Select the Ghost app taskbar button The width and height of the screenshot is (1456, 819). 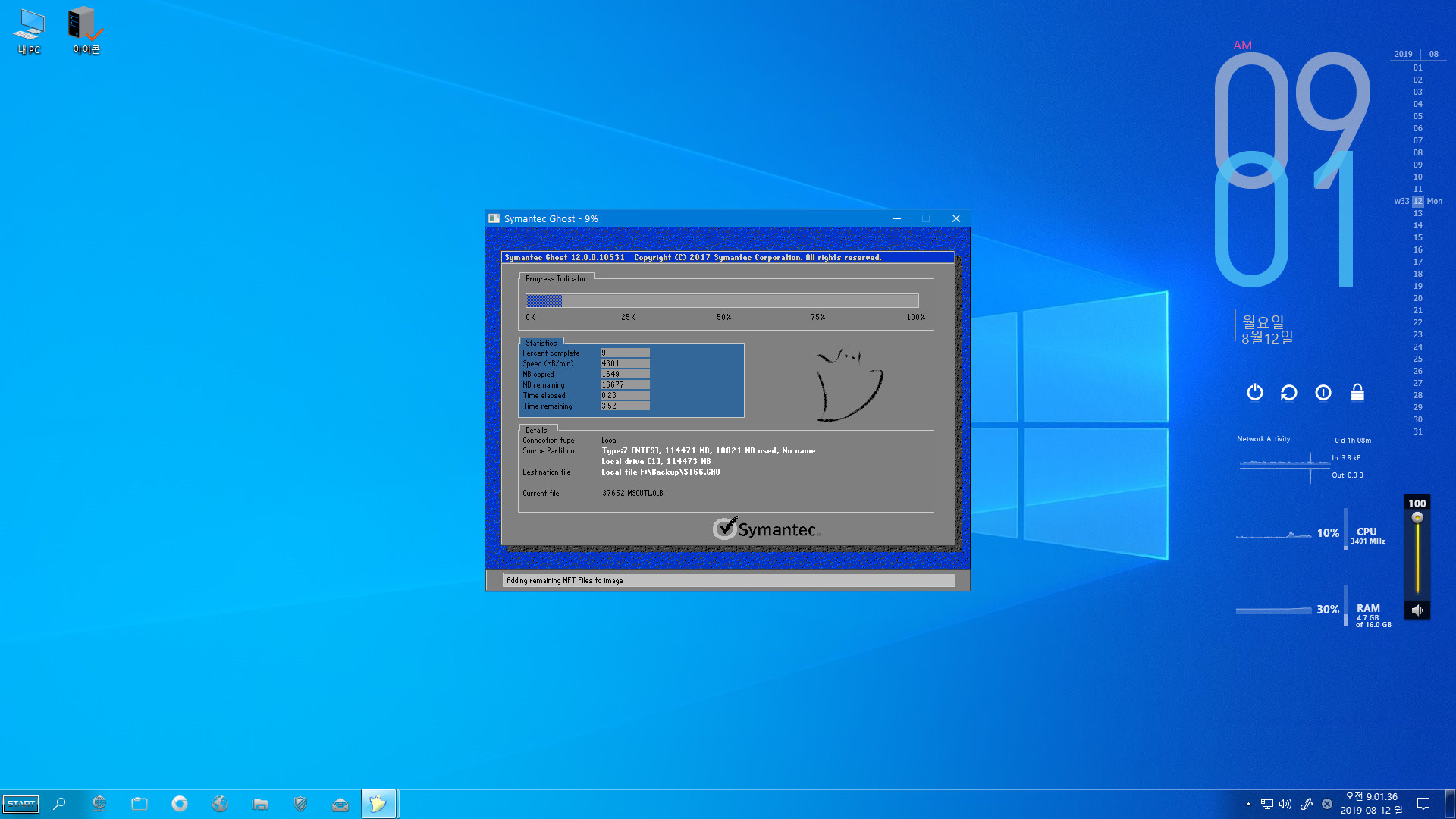(x=378, y=804)
